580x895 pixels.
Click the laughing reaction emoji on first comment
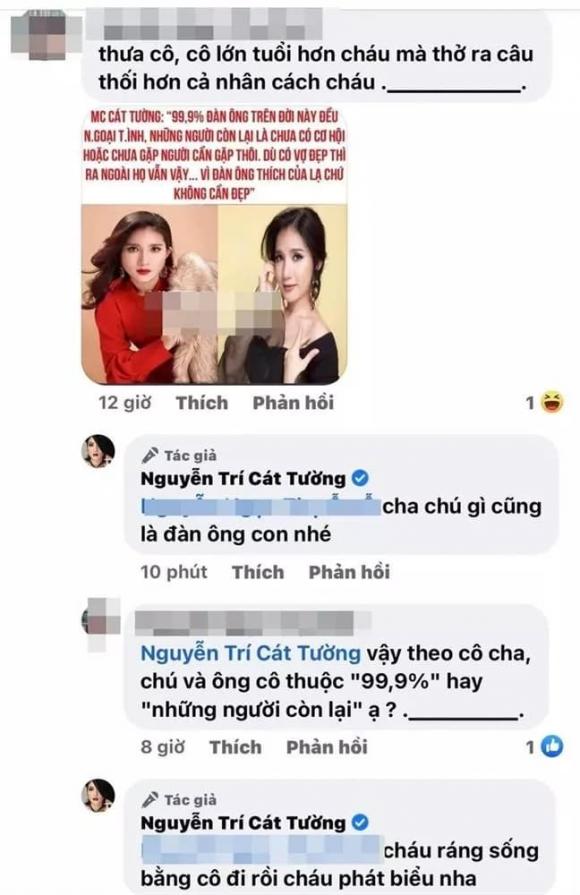pyautogui.click(x=551, y=403)
